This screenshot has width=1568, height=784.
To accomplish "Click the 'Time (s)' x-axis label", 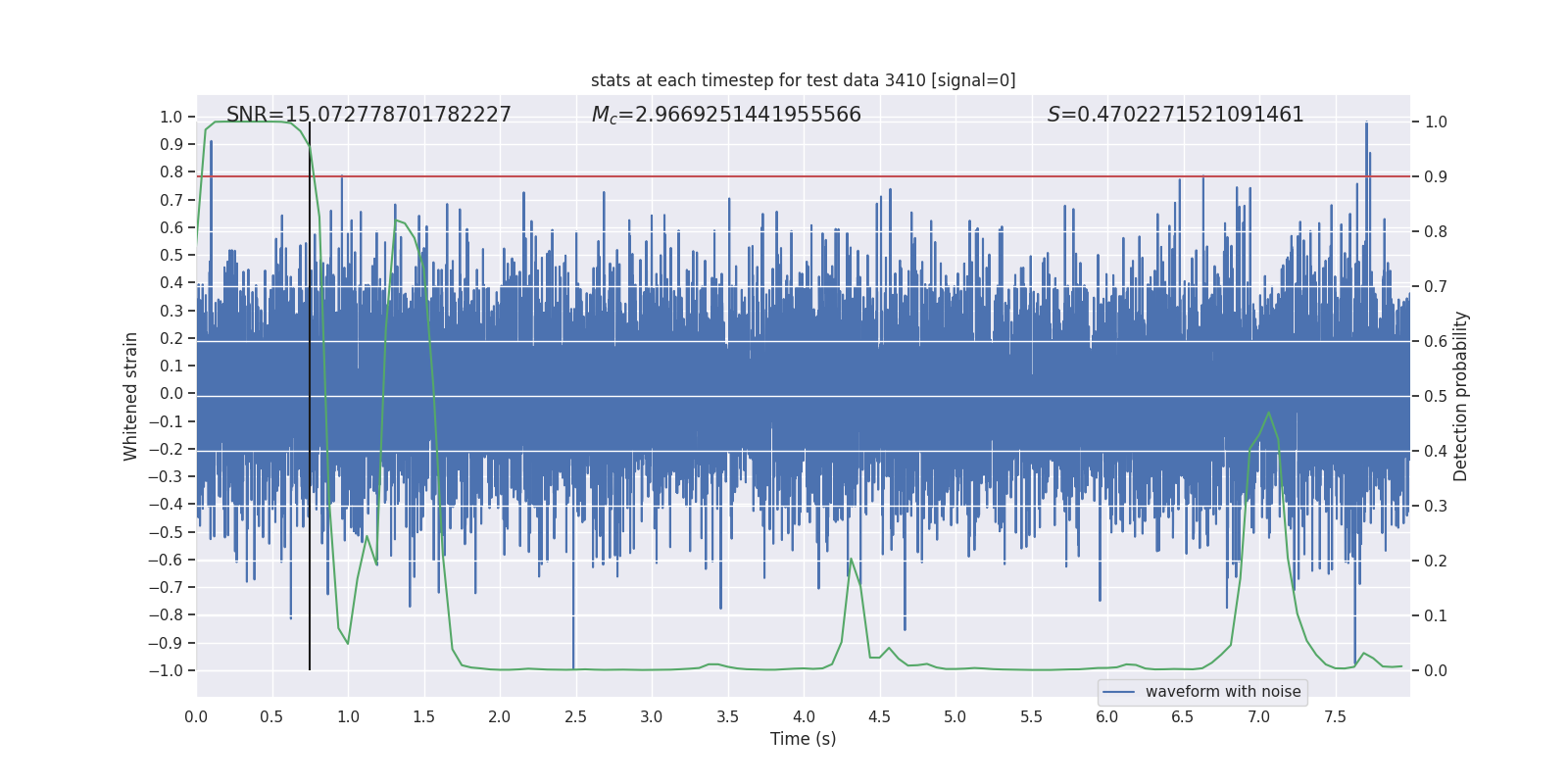I will [x=803, y=739].
